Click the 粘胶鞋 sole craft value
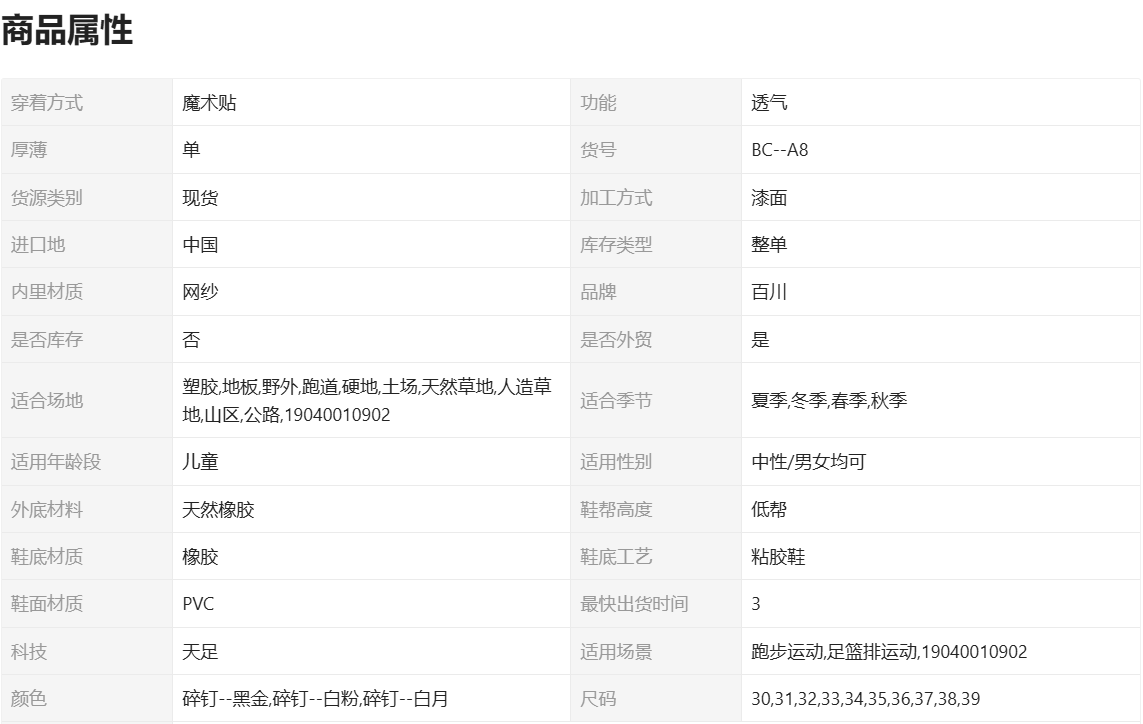This screenshot has height=724, width=1143. 778,557
